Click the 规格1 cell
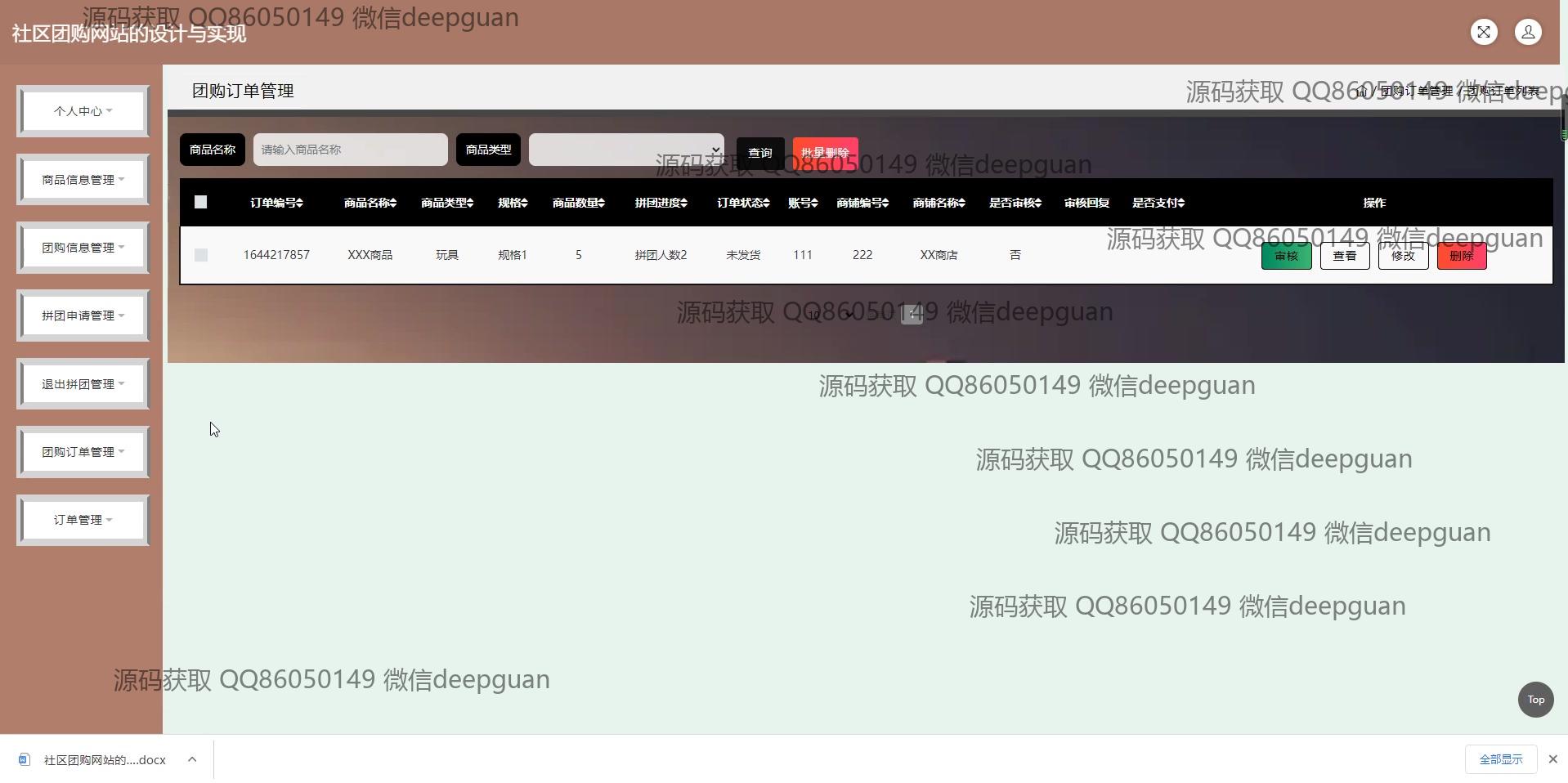The image size is (1568, 783). [x=513, y=255]
